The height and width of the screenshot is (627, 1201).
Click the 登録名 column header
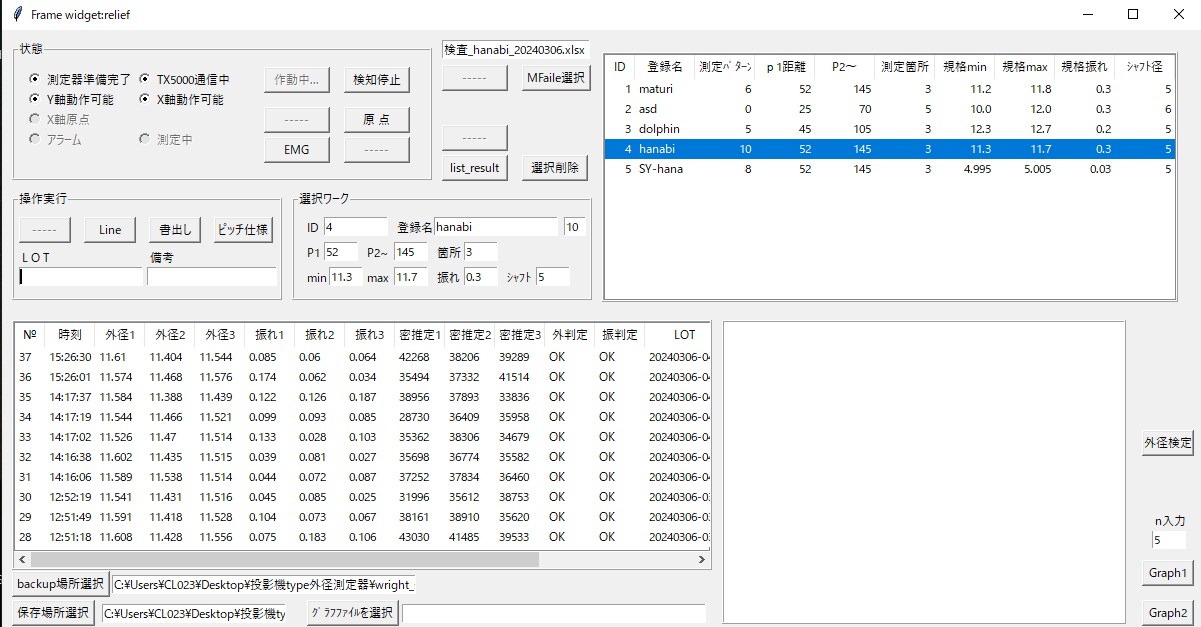click(x=664, y=67)
